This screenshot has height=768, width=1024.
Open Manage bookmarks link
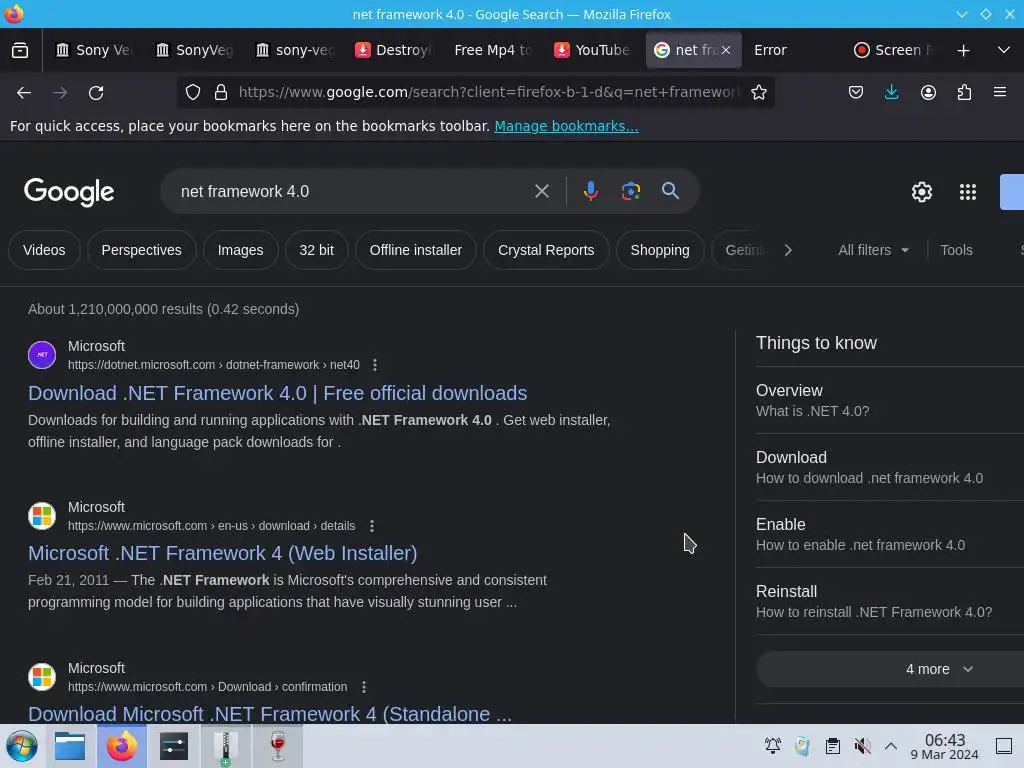click(x=566, y=126)
